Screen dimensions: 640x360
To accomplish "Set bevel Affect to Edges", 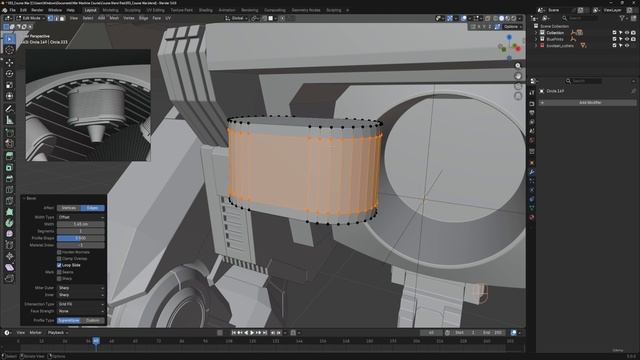I will tap(93, 208).
